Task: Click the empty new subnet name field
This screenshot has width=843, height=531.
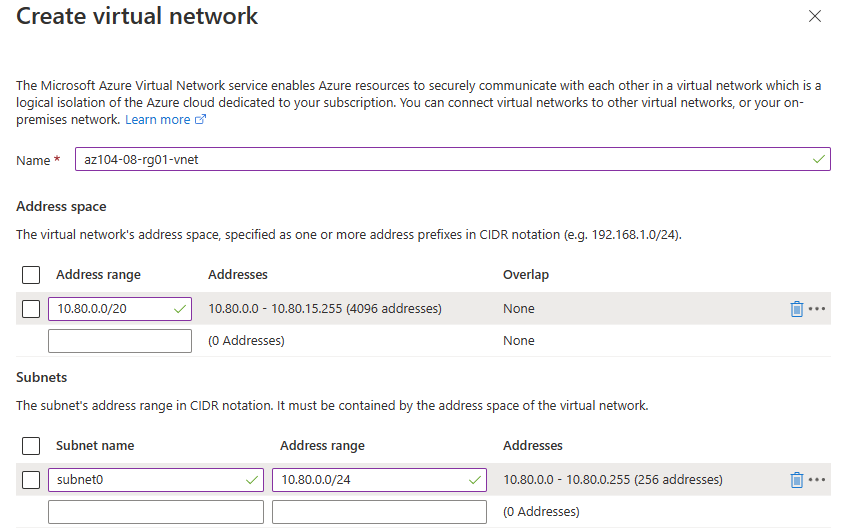Action: [156, 512]
